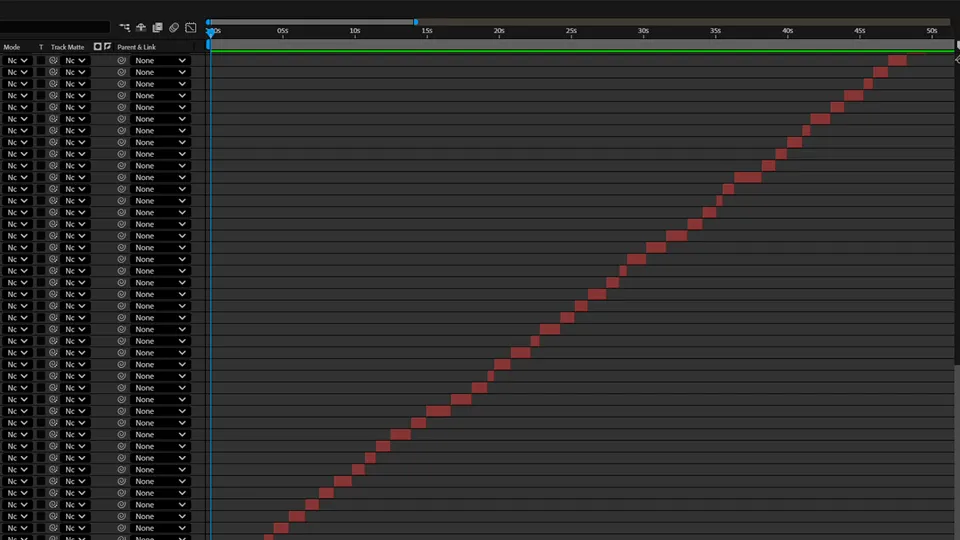Screen dimensions: 960x540
Task: Open the Graph Editor icon
Action: (x=191, y=28)
